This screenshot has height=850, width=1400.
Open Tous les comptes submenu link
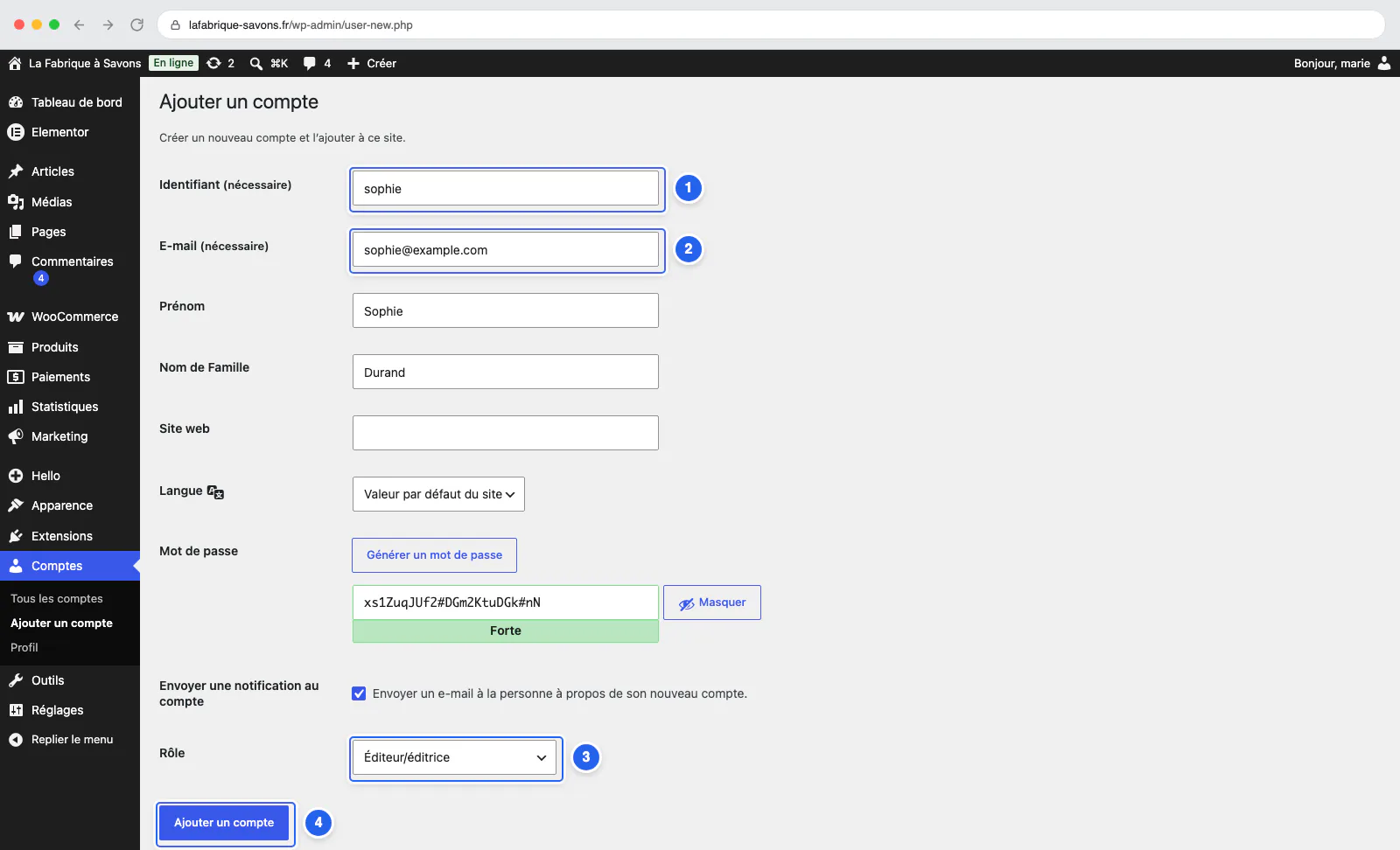click(57, 599)
